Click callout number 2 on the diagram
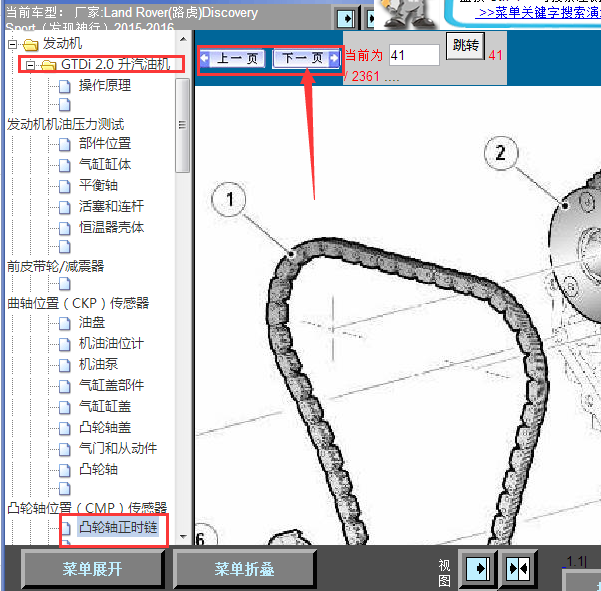The height and width of the screenshot is (591, 601). pos(501,153)
